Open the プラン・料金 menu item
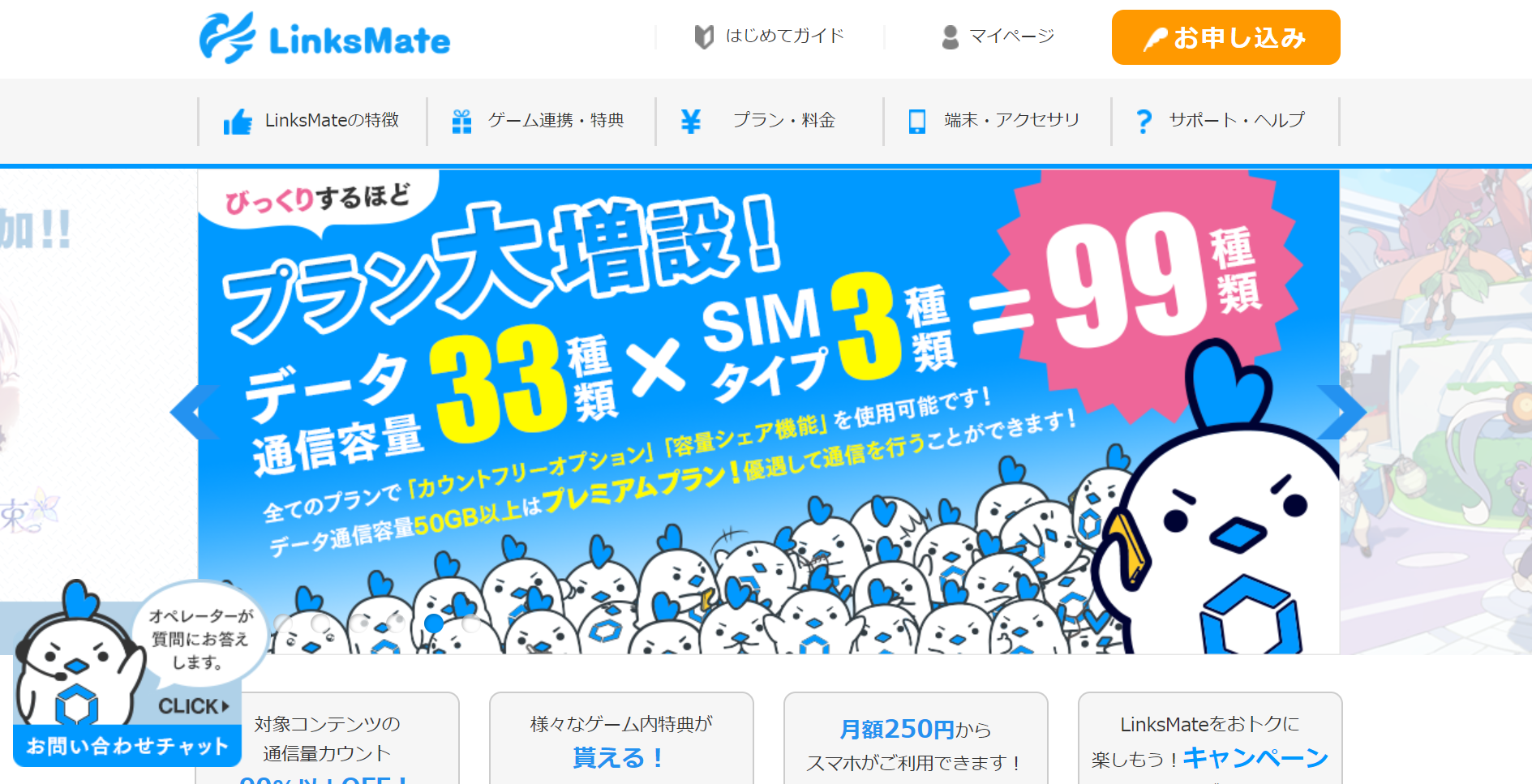The height and width of the screenshot is (784, 1532). [769, 122]
